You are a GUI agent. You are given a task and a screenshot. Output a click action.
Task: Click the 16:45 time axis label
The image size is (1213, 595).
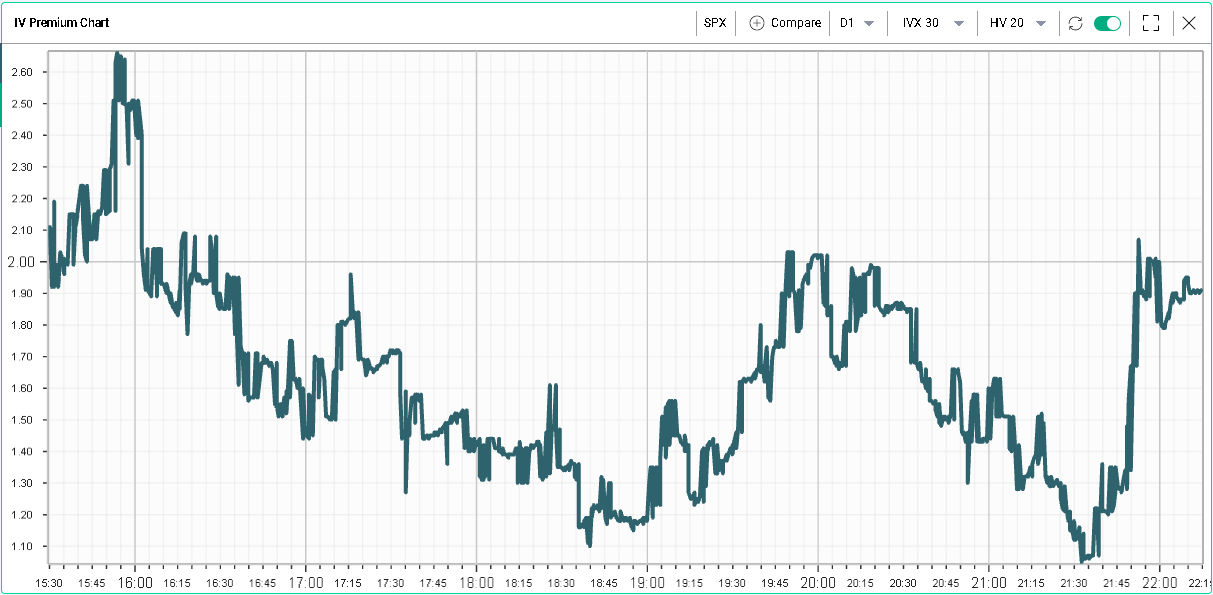263,583
